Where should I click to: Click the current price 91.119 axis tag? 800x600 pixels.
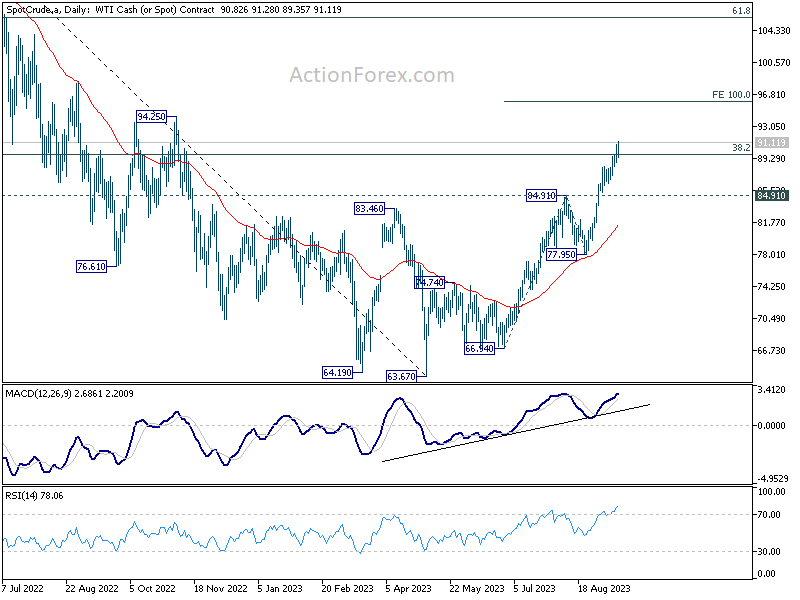pos(771,142)
